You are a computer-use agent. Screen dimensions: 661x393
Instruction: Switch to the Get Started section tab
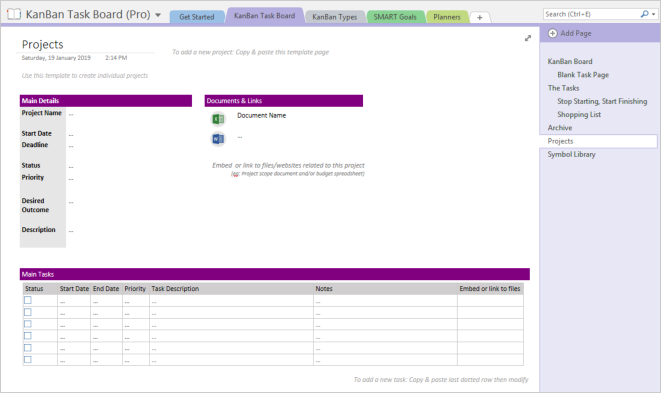[x=196, y=17]
